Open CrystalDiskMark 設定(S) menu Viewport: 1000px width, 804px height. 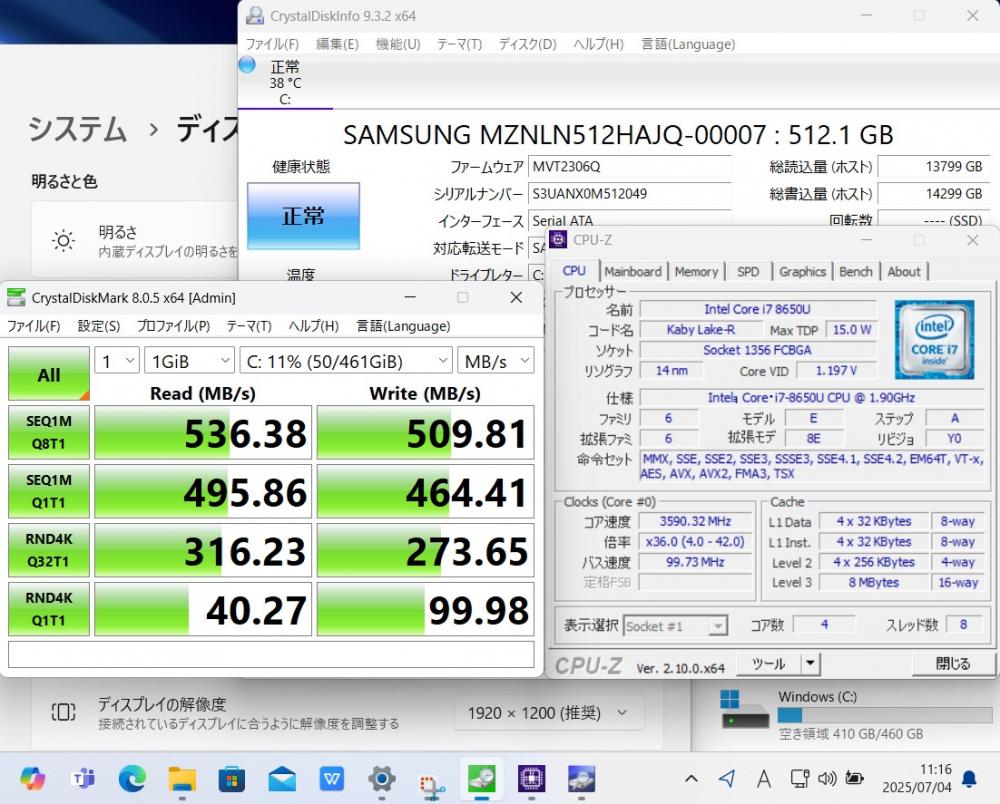(x=99, y=326)
